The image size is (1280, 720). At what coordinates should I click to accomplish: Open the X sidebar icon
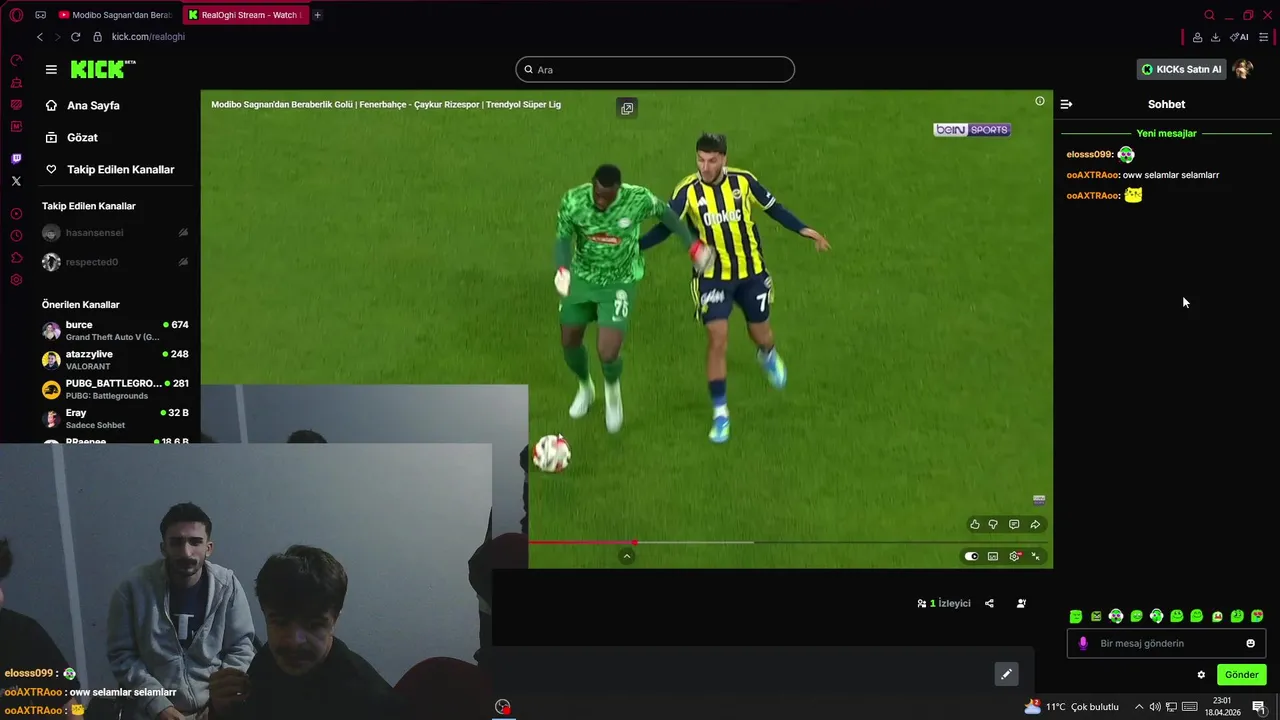pyautogui.click(x=16, y=181)
